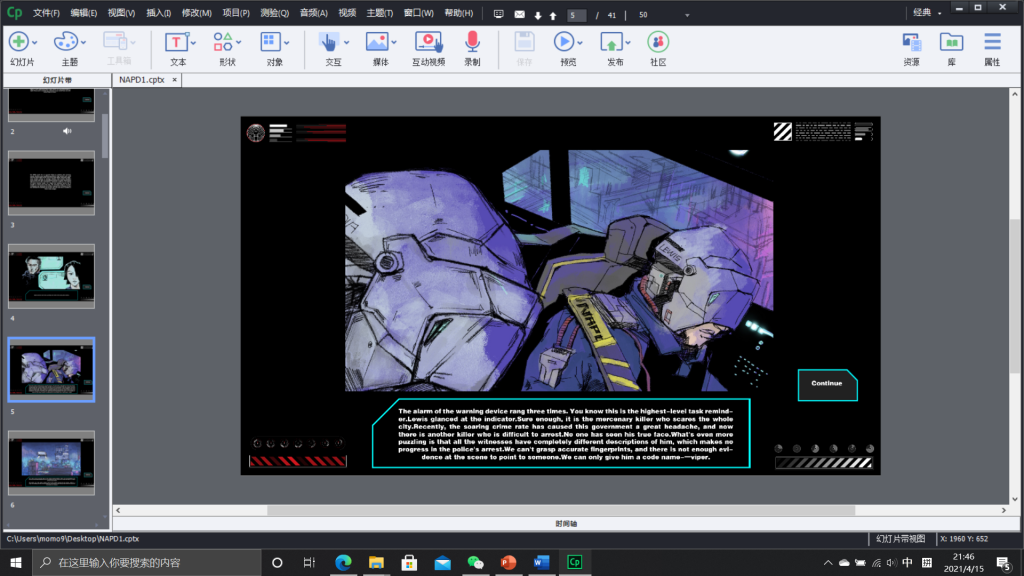Click the 文本 text tool icon
1024x576 pixels.
(x=176, y=42)
